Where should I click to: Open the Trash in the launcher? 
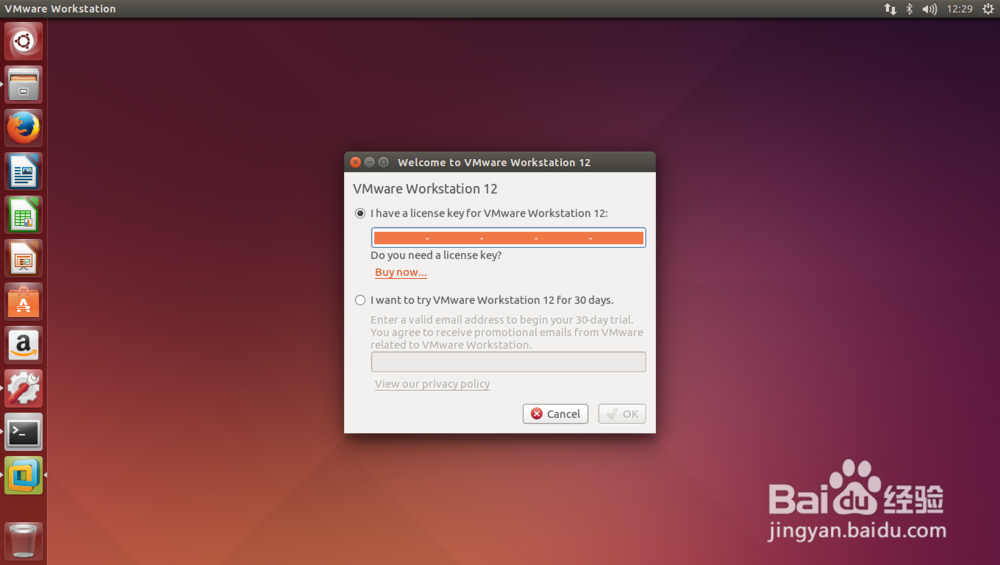[24, 541]
